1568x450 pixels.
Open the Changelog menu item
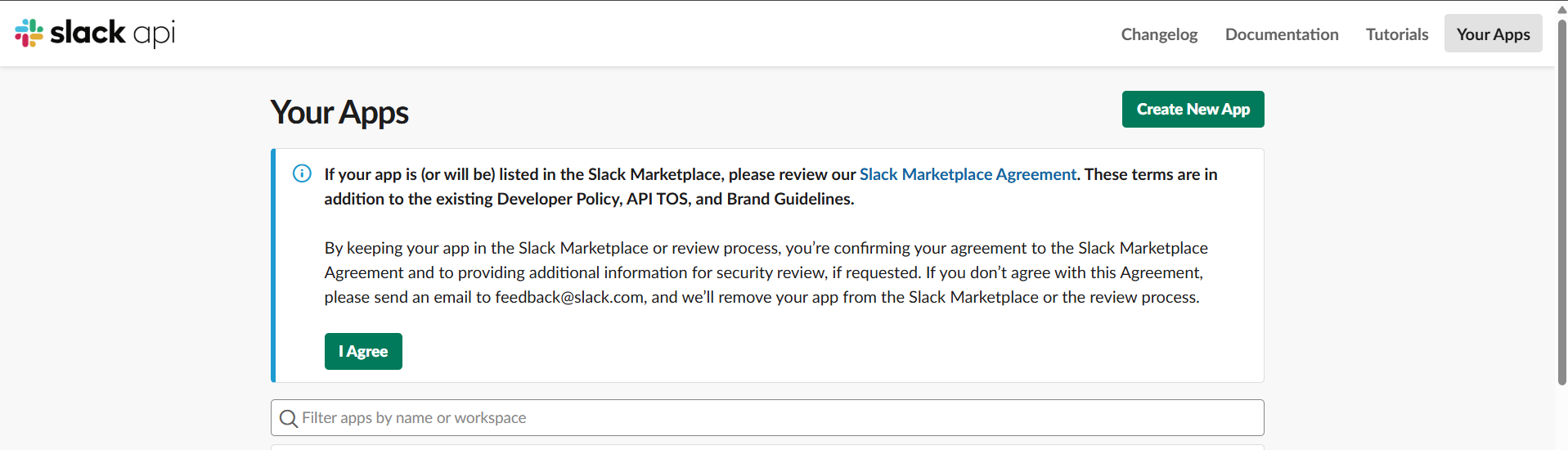tap(1159, 34)
